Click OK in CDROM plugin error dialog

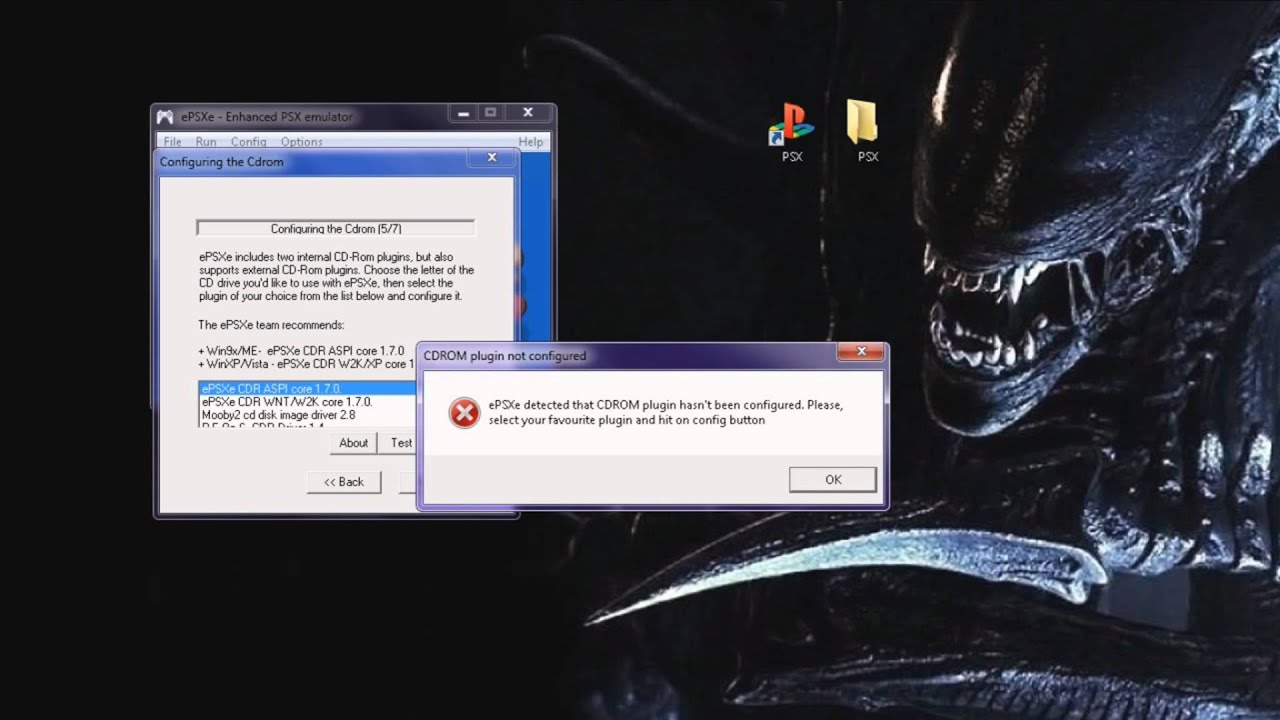833,479
